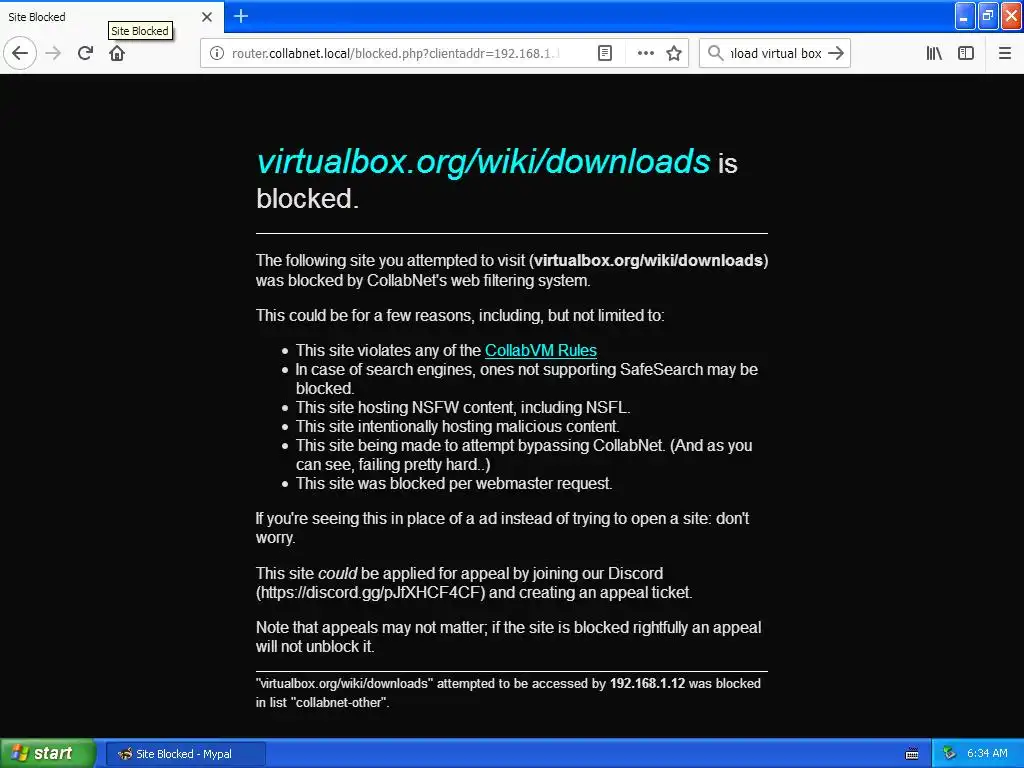Viewport: 1024px width, 768px height.
Task: Bookmark this page with the star
Action: click(674, 54)
